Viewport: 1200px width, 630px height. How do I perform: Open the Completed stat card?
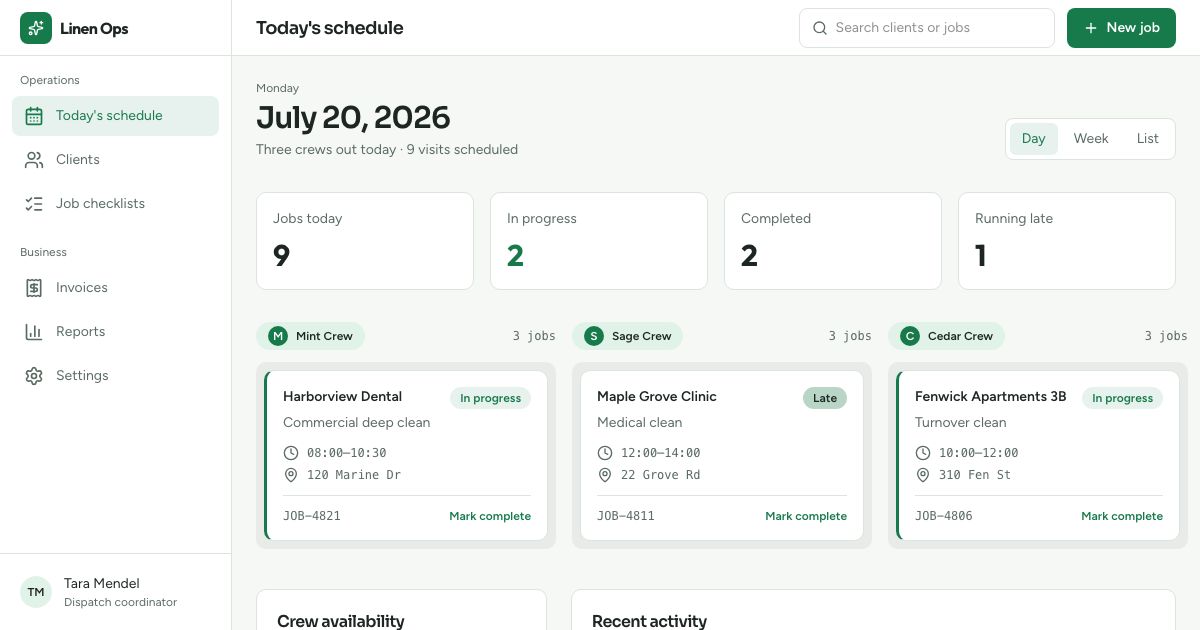pos(833,241)
